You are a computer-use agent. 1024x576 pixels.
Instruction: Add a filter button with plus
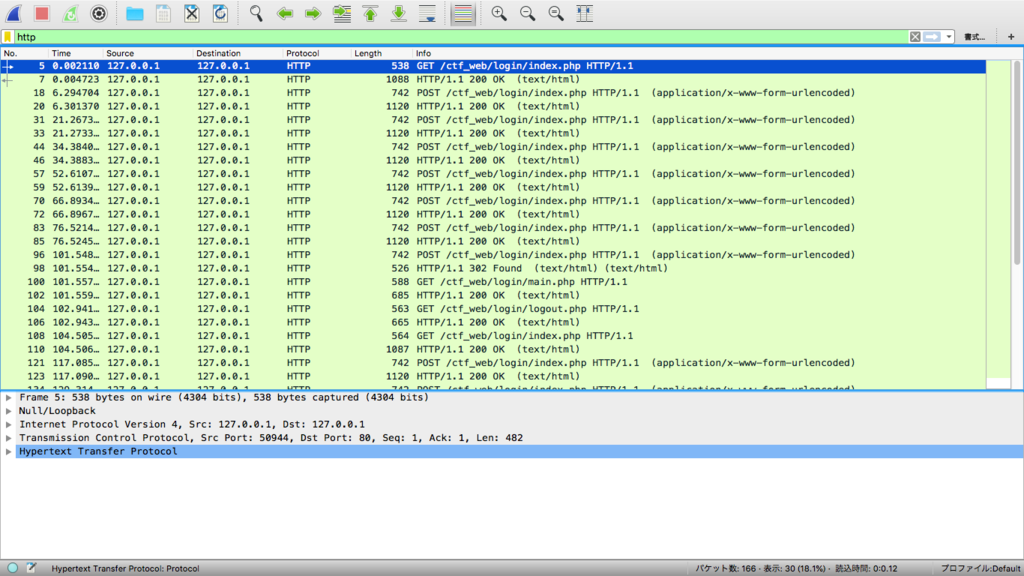[1011, 37]
